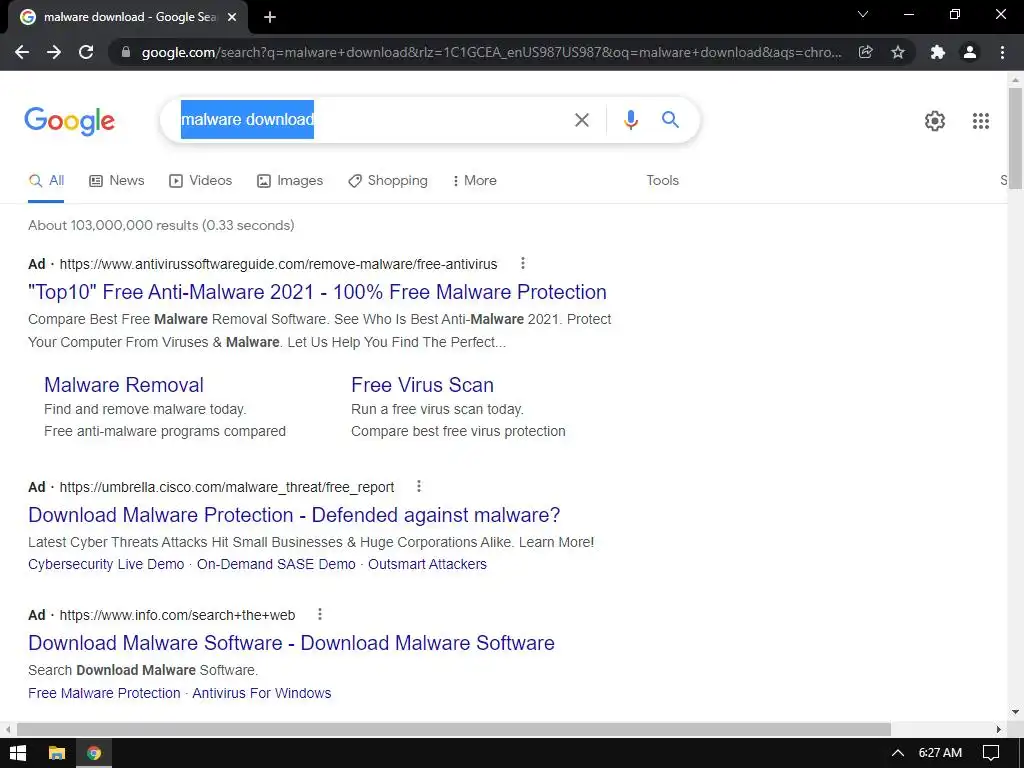Open Download Malware Software ad link
Screen dimensions: 1024x768
291,643
